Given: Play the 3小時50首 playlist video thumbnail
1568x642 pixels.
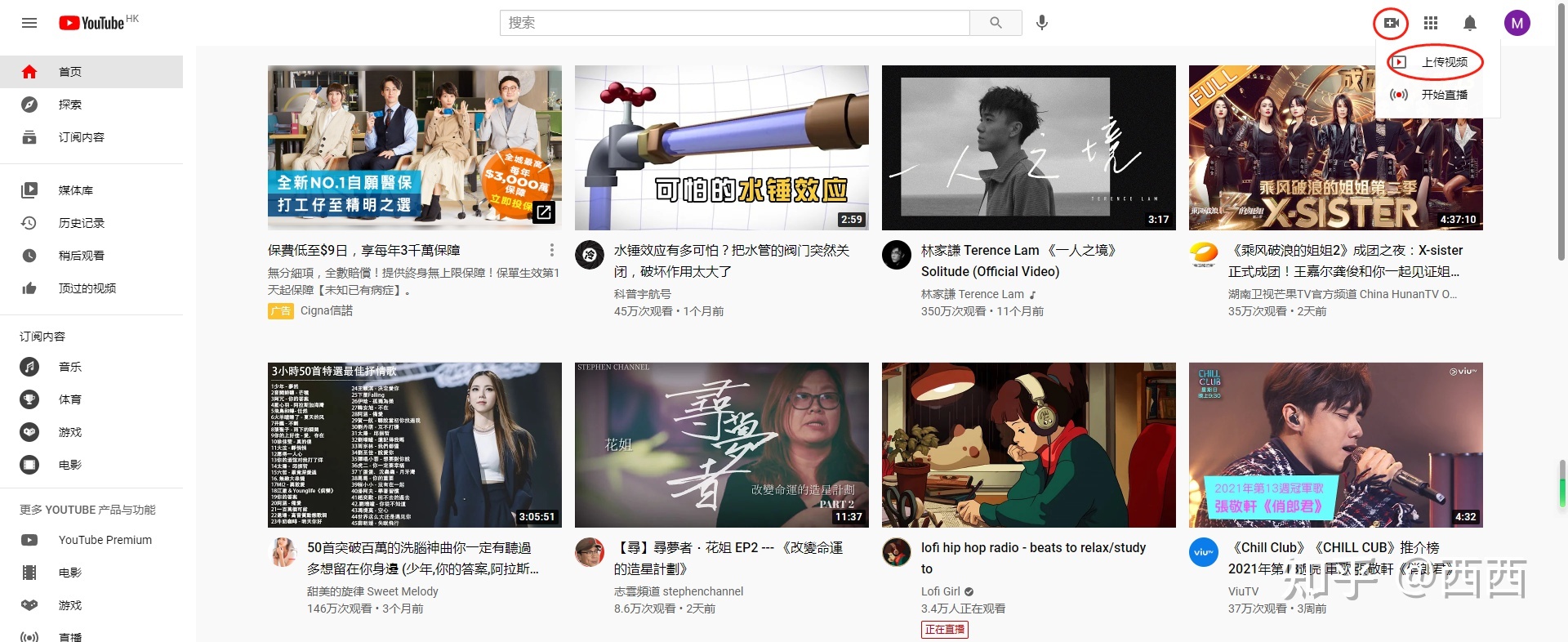Looking at the screenshot, I should point(415,445).
